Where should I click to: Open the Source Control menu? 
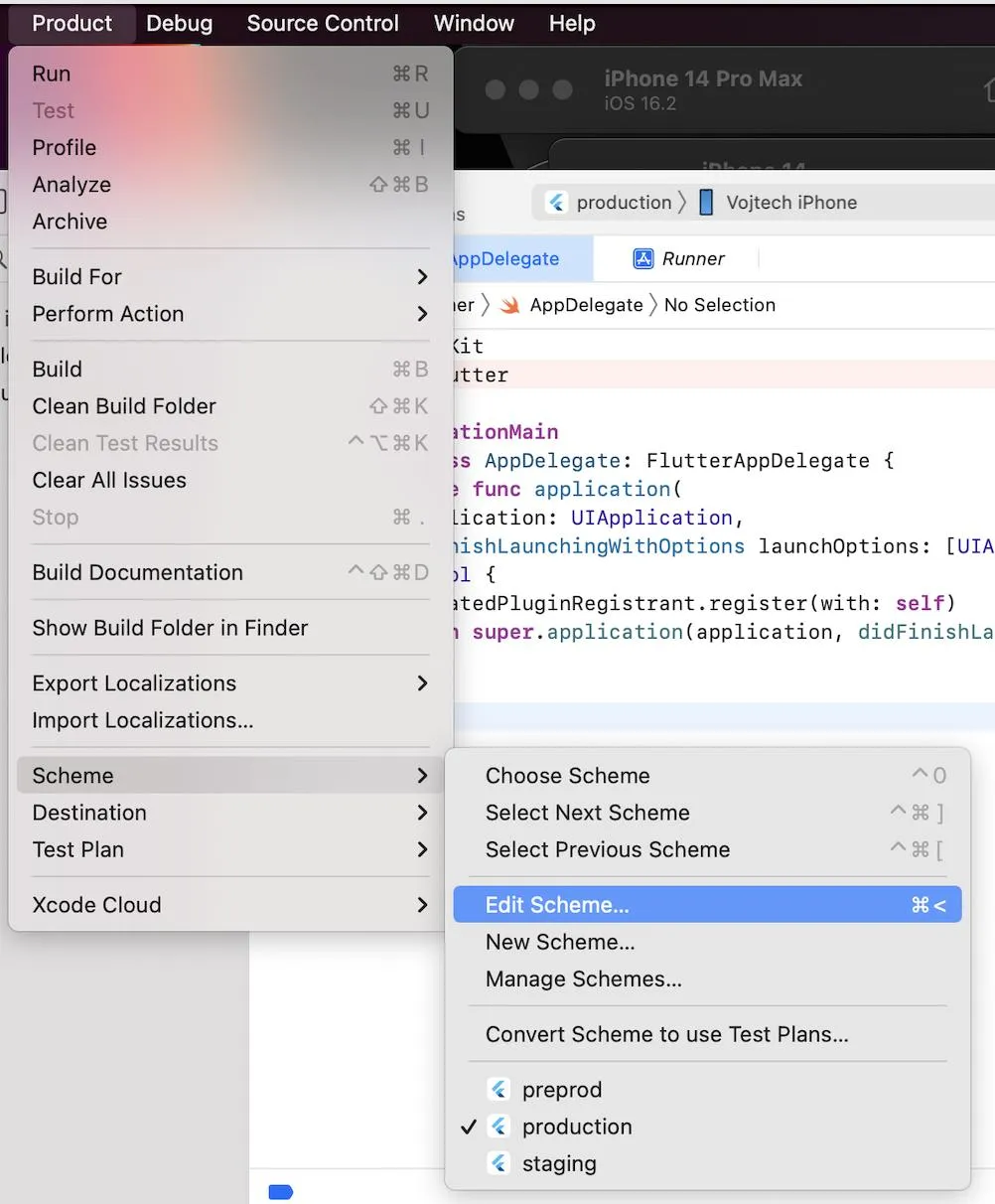(323, 23)
